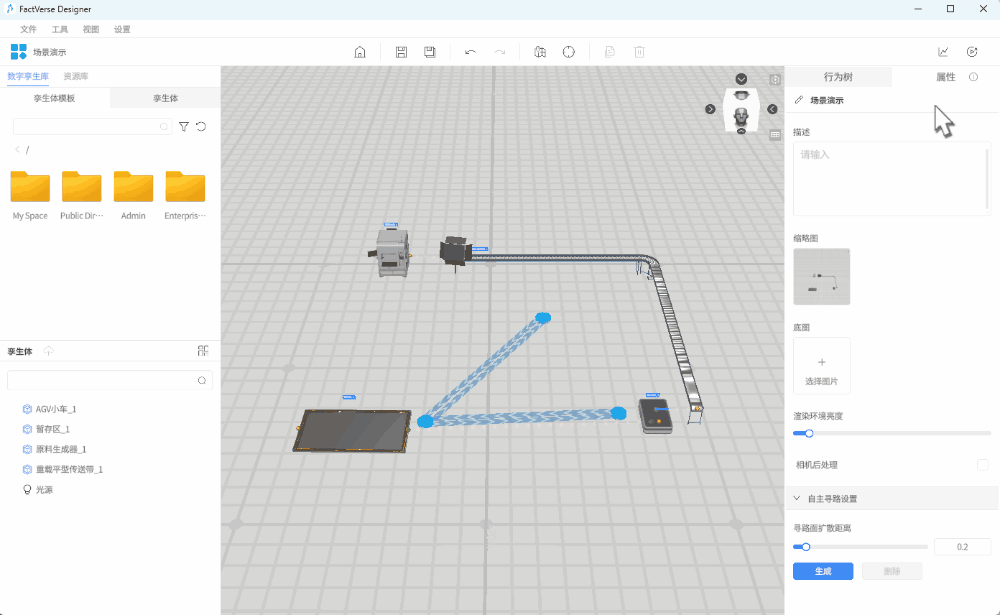Open the chart statistics icon at top right
The height and width of the screenshot is (615, 1000).
click(x=943, y=52)
